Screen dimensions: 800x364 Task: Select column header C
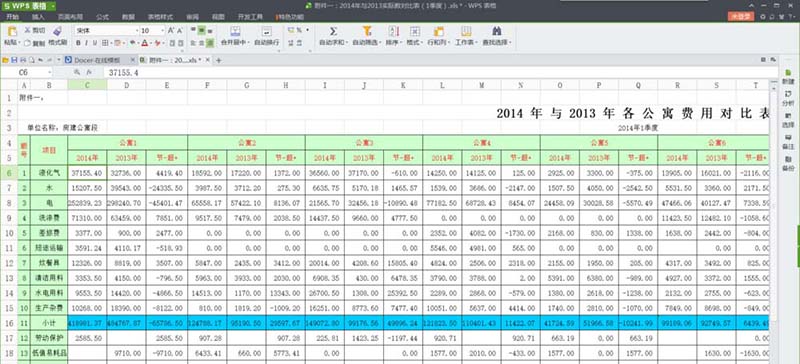point(87,85)
